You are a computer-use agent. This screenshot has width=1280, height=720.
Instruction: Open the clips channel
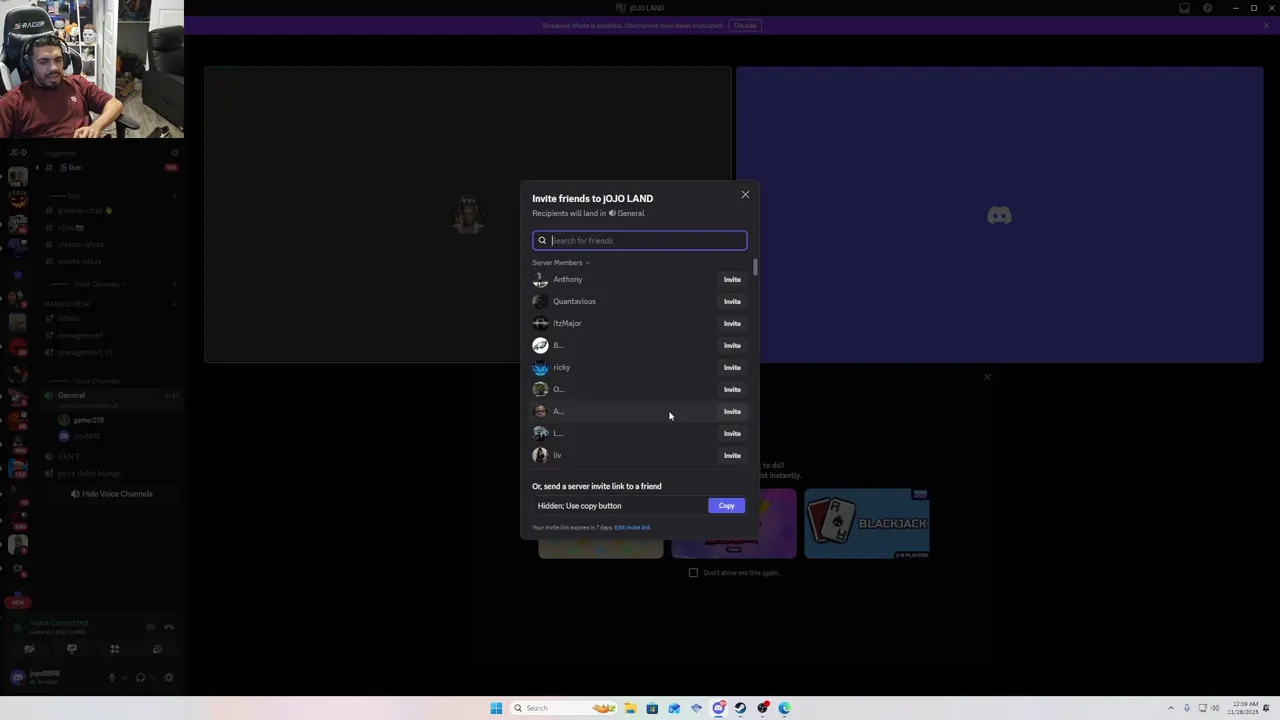click(110, 228)
